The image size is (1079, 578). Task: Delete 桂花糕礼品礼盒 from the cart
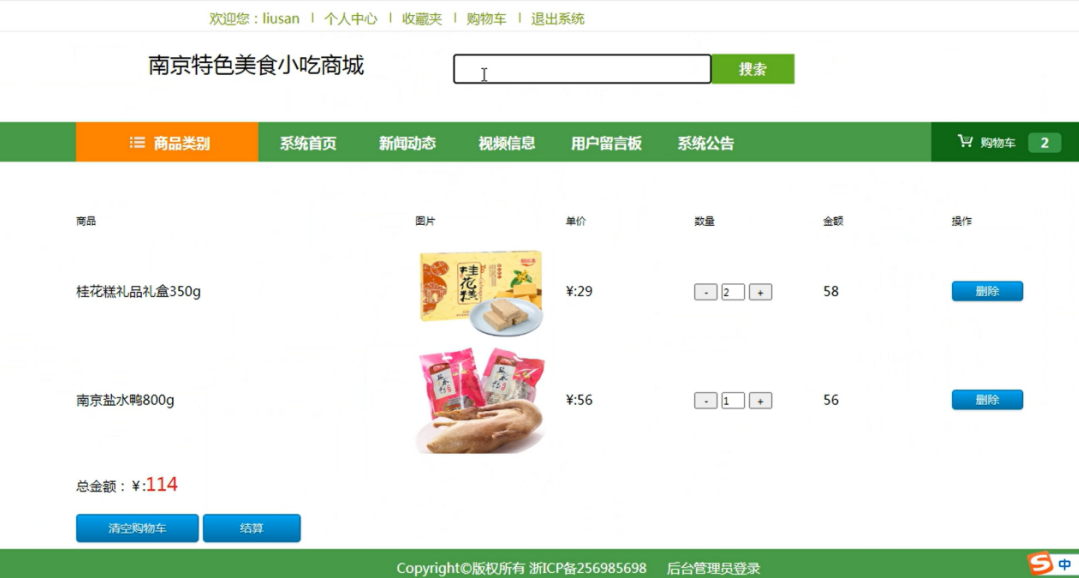pyautogui.click(x=987, y=291)
